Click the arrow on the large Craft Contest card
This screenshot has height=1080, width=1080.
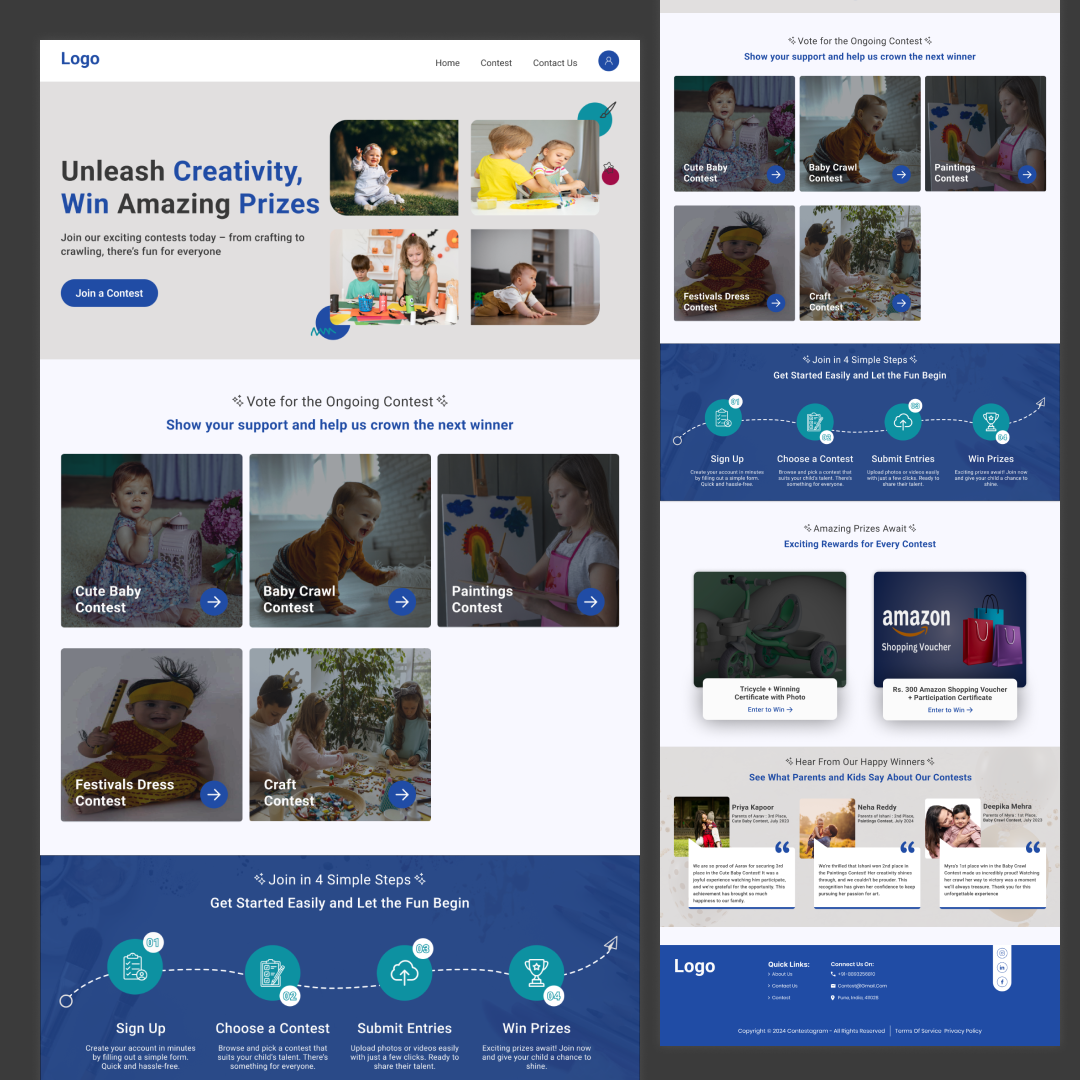(x=402, y=794)
